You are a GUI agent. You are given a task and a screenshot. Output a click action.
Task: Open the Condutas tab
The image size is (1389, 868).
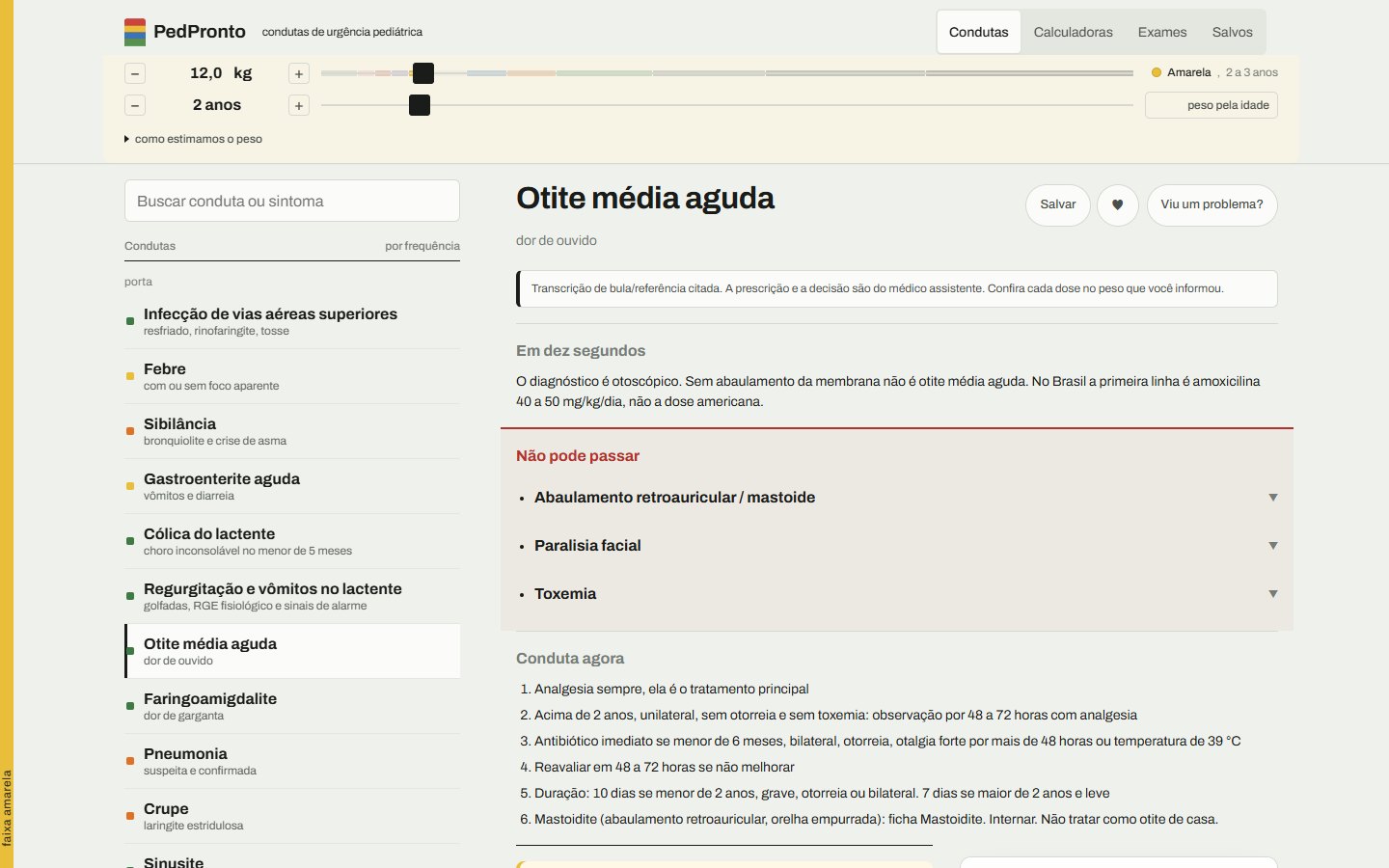click(x=979, y=32)
